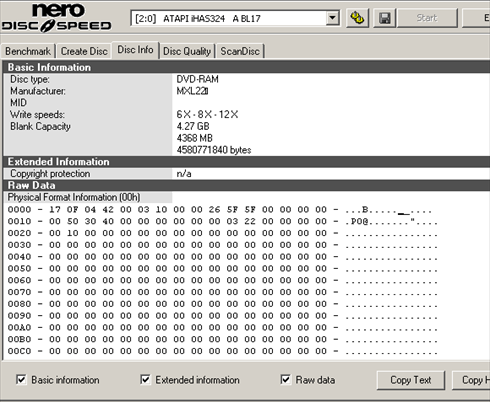Click hex row offset 0000

(x=19, y=210)
